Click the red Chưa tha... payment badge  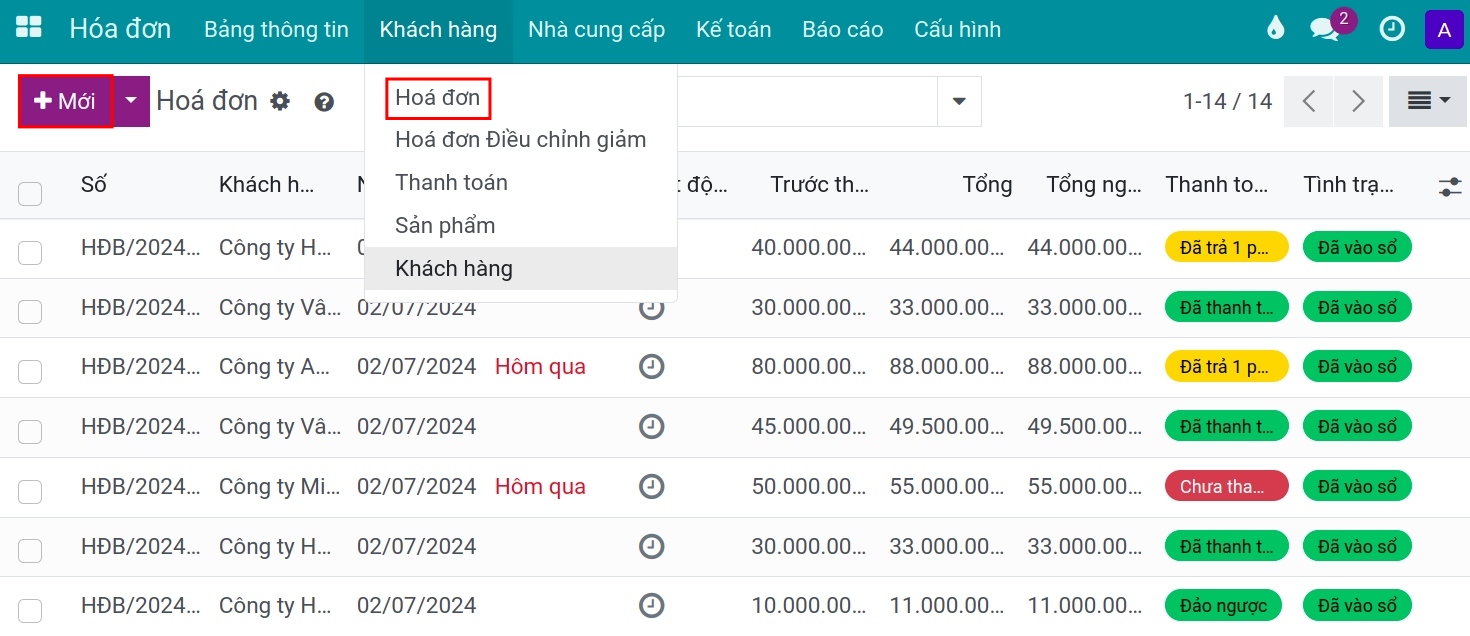pos(1226,487)
